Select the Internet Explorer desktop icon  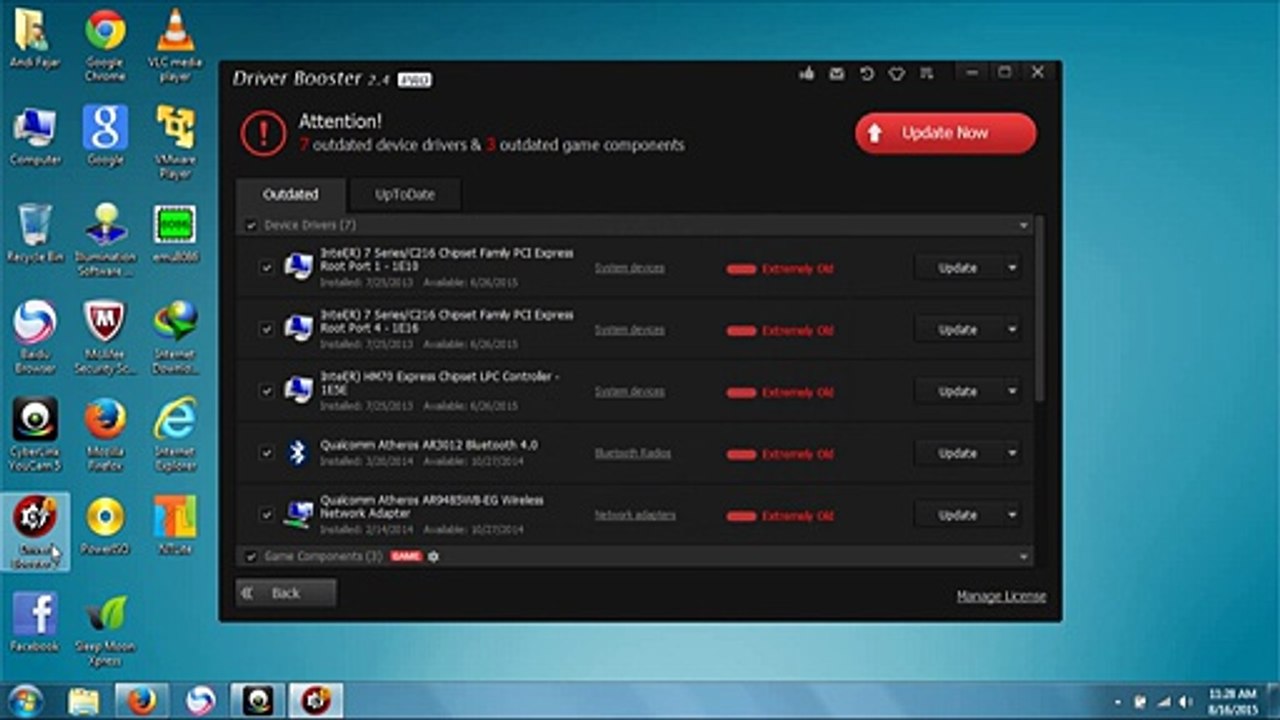175,434
